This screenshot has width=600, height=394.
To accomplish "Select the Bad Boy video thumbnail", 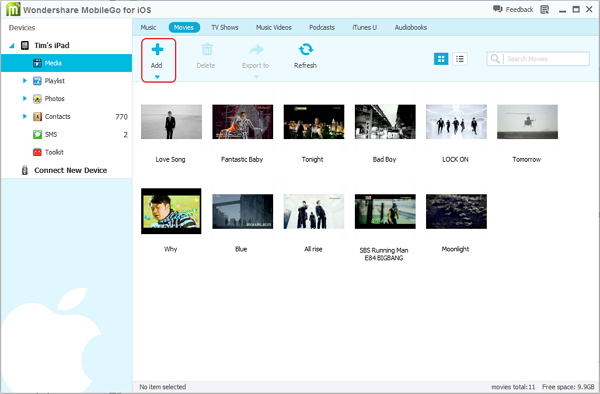I will [385, 122].
